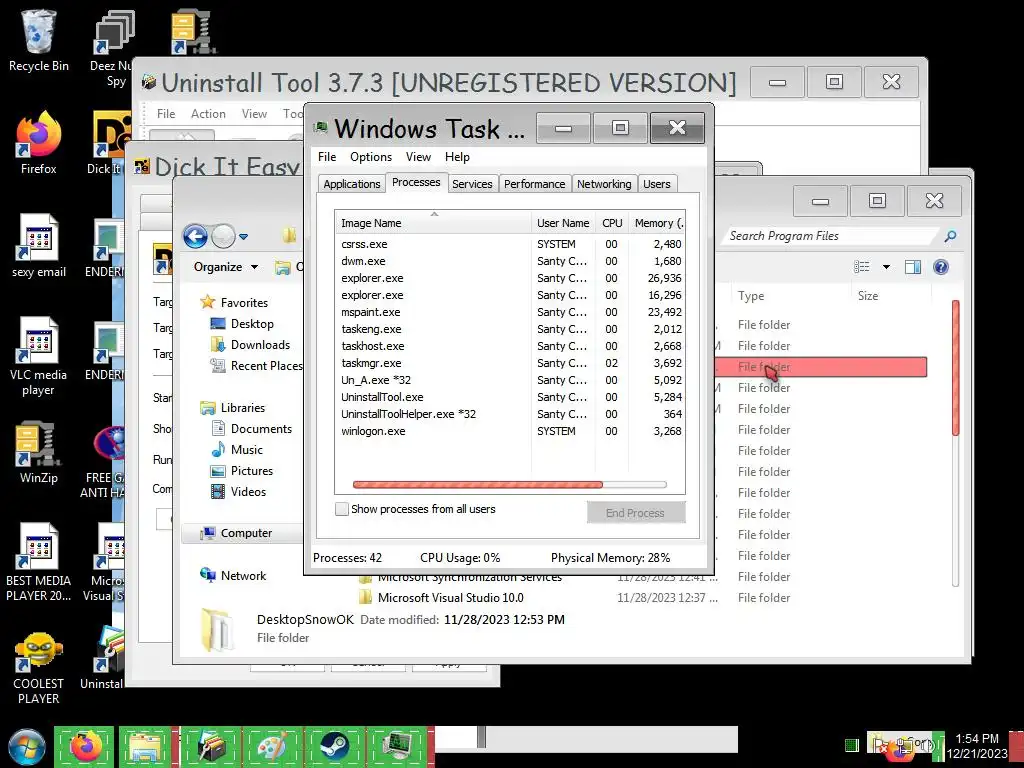Open Task Manager Options menu

[370, 157]
